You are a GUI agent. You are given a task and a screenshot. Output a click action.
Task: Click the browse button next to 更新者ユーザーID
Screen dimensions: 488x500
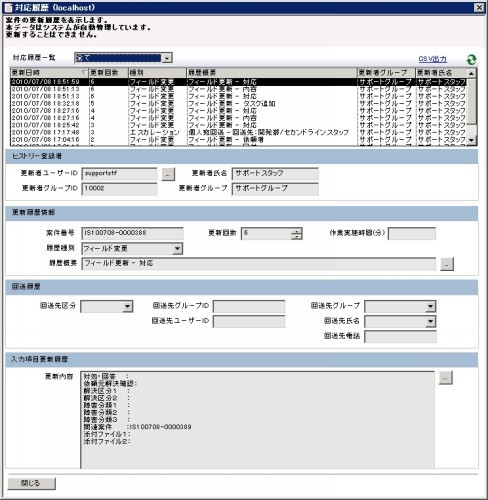point(168,174)
